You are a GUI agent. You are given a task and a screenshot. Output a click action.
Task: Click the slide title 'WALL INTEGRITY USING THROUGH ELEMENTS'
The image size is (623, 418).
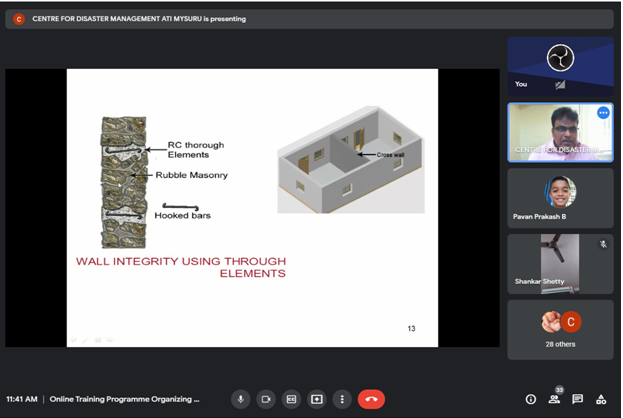tap(181, 267)
